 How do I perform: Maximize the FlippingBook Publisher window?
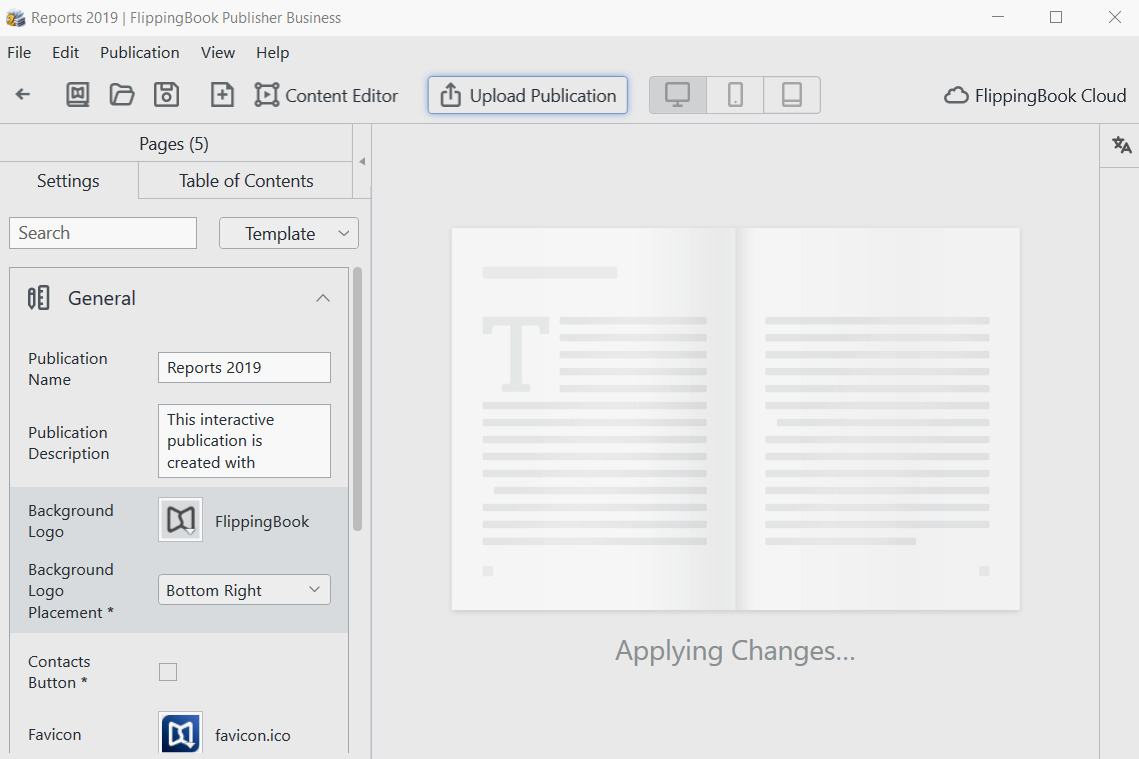click(1056, 17)
